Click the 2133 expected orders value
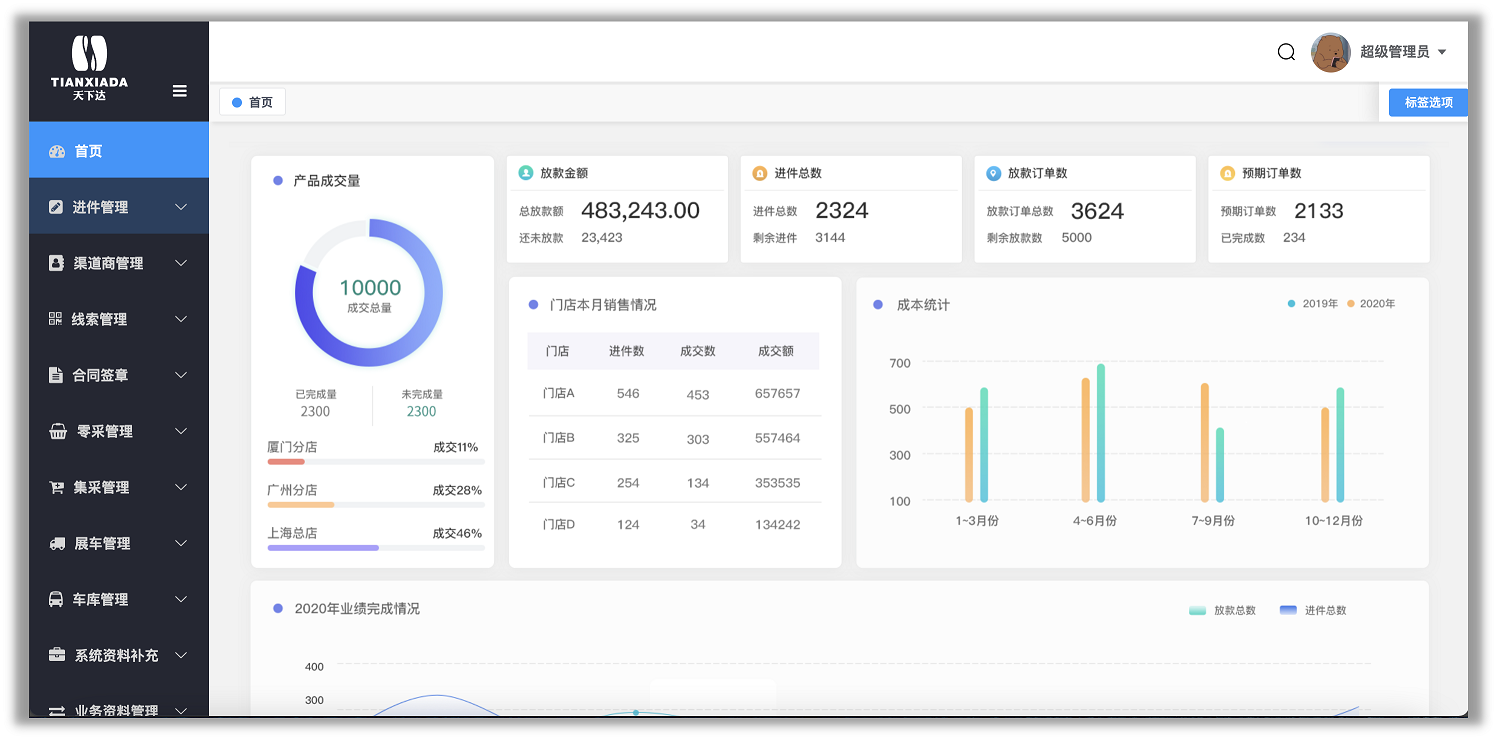Image resolution: width=1497 pixels, height=740 pixels. tap(1319, 210)
